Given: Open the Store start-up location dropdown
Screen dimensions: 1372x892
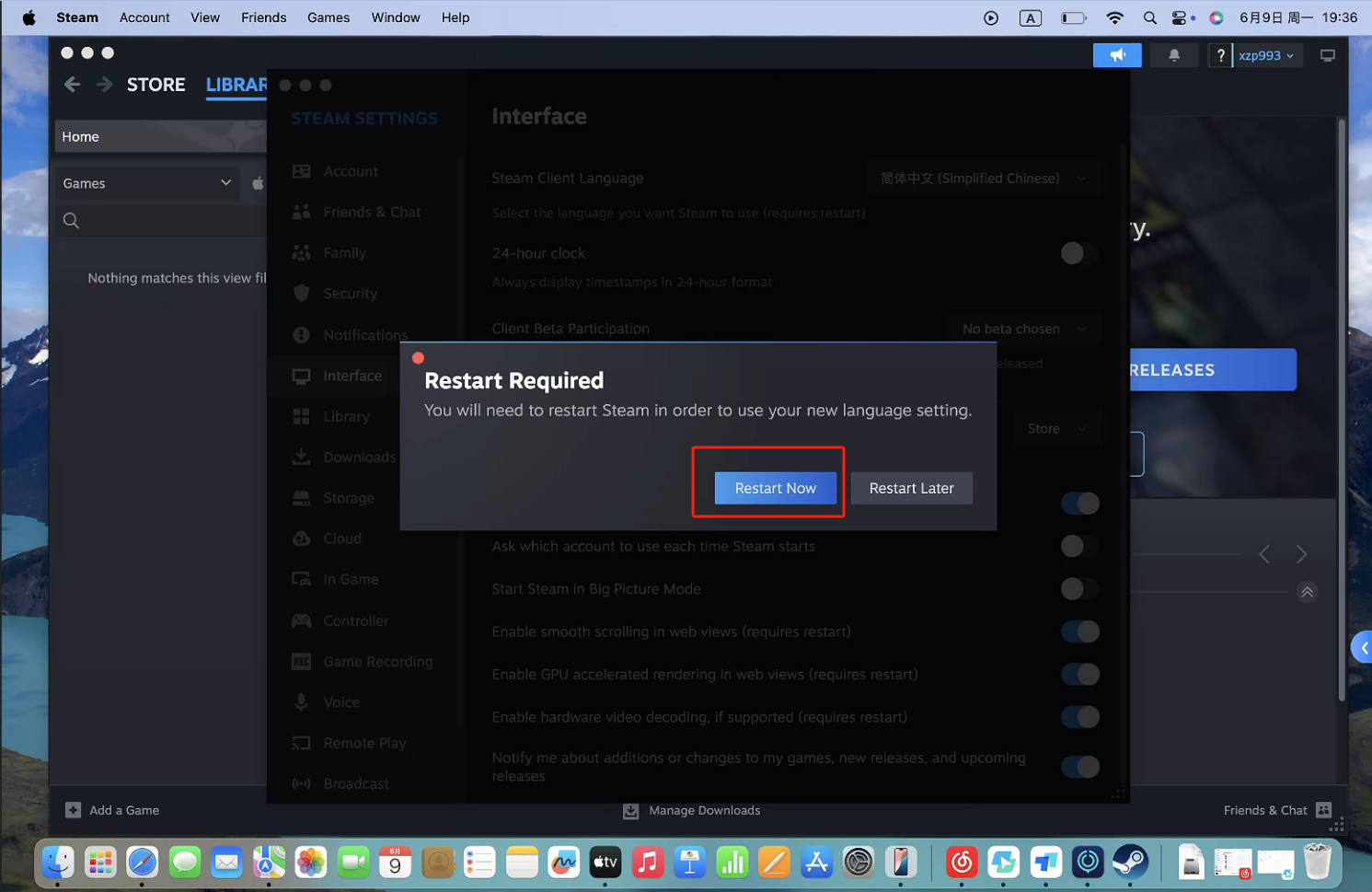Looking at the screenshot, I should [1056, 429].
